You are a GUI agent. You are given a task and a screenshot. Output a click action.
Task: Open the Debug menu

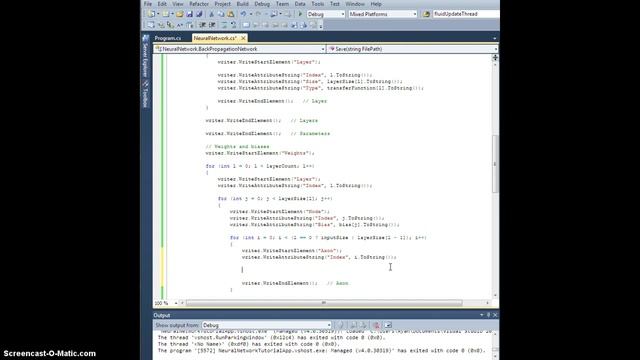[262, 4]
